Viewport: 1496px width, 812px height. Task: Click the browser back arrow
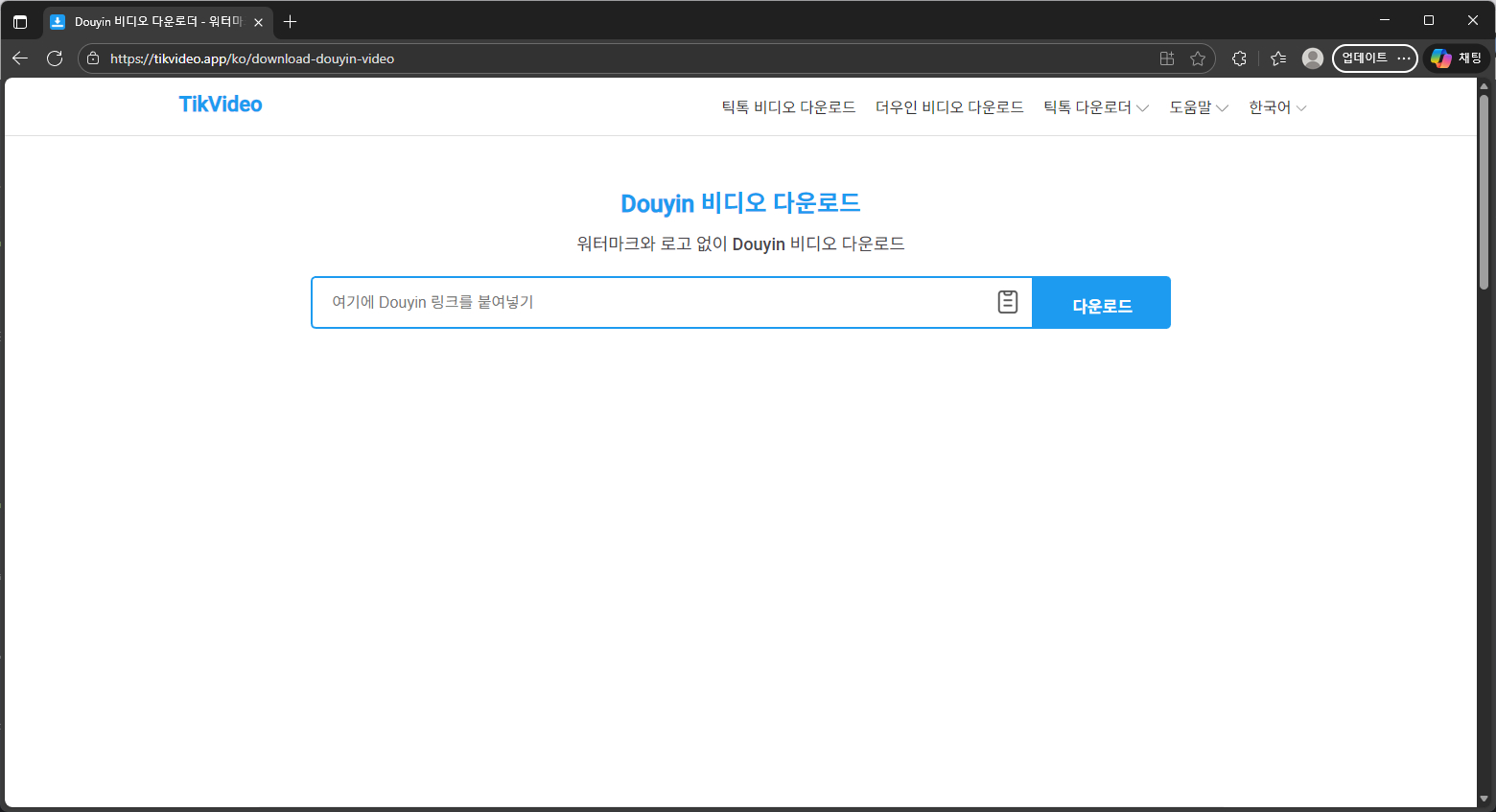[20, 58]
